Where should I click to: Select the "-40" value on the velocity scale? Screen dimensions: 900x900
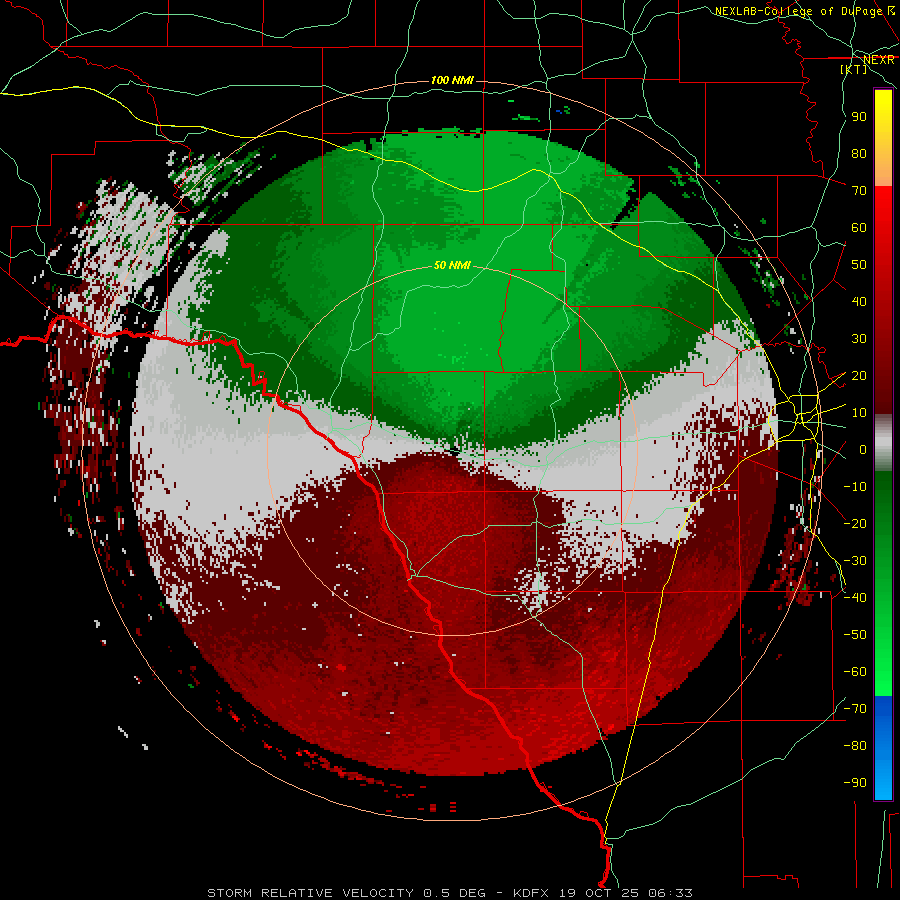coord(855,598)
